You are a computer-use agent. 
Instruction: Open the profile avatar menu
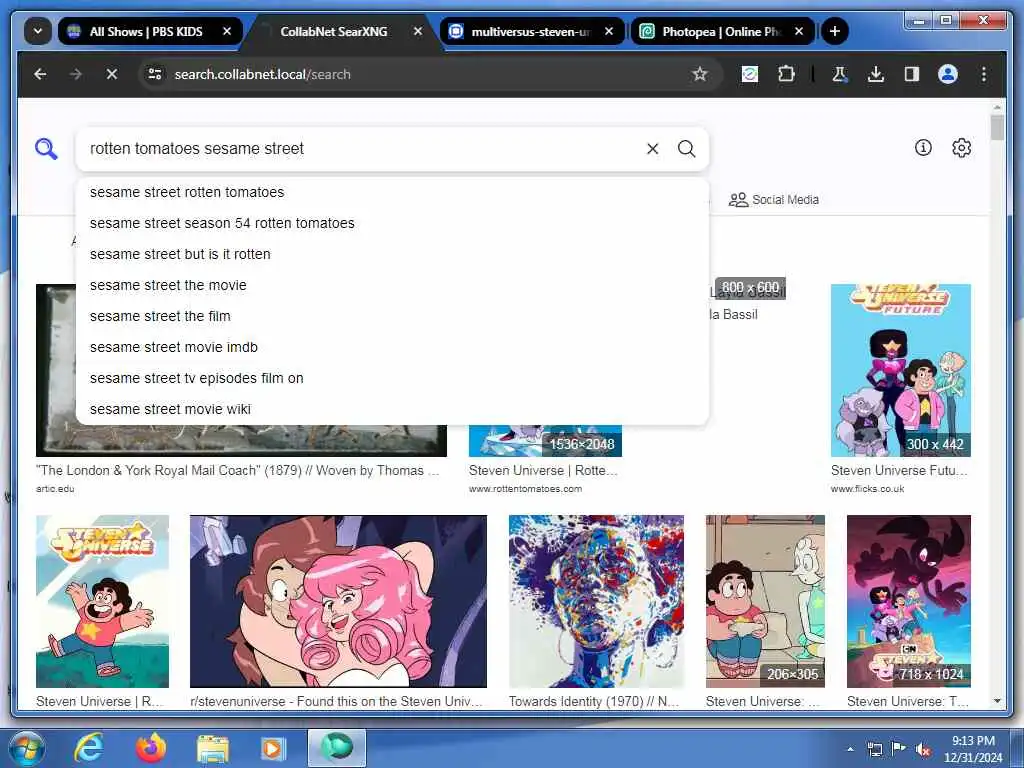tap(948, 74)
